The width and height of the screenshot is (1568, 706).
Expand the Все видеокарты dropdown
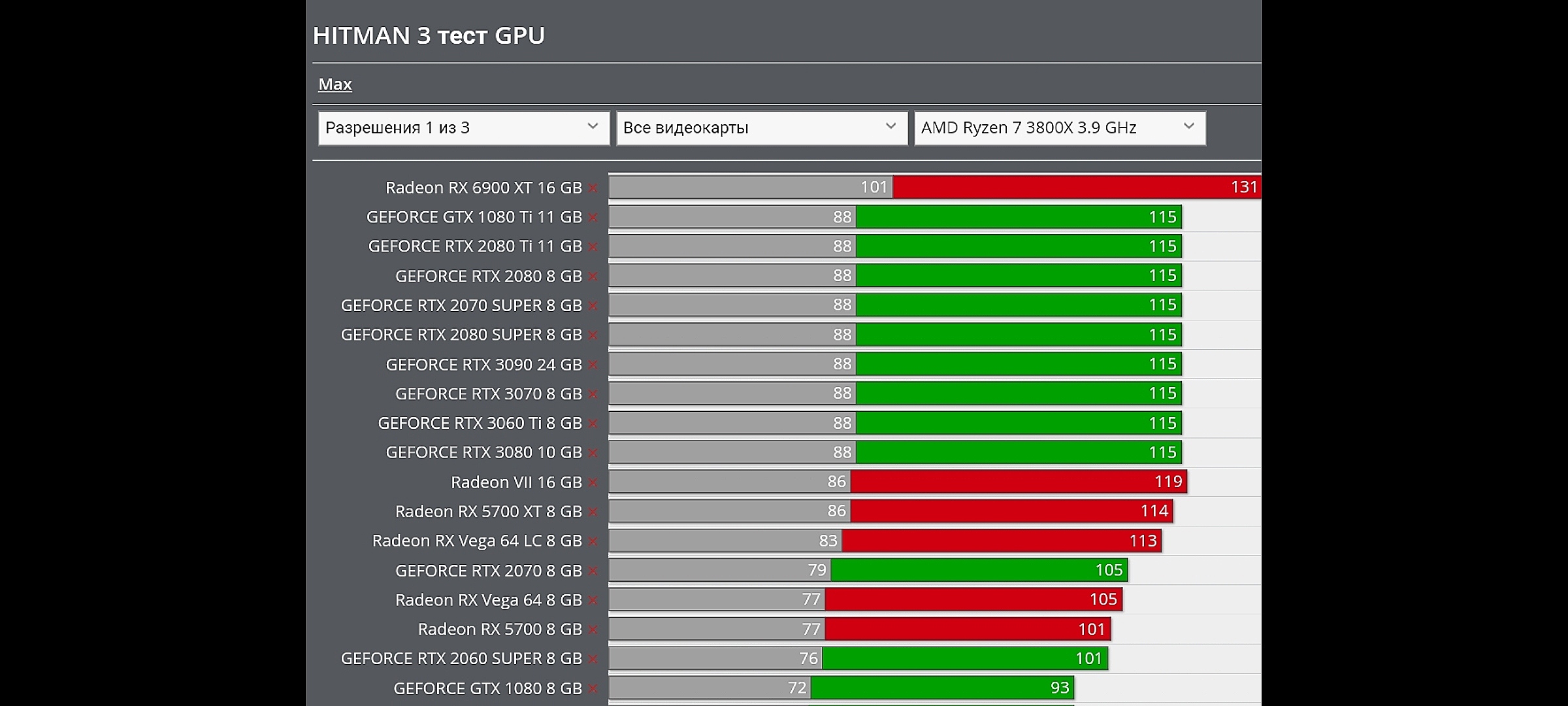tap(761, 127)
